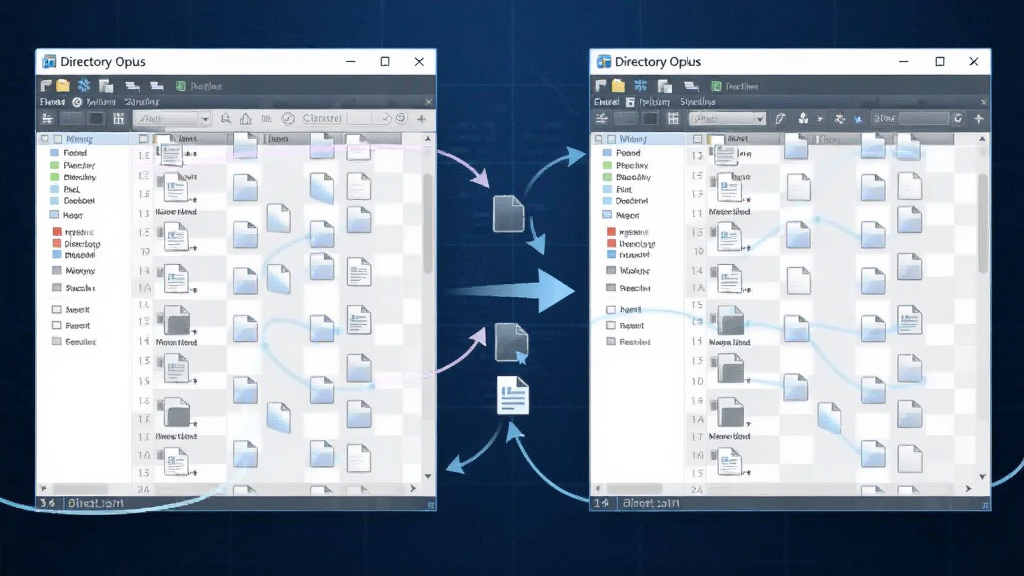Screen dimensions: 1024x576
Task: Switch to grid view icon in right window
Action: (673, 118)
